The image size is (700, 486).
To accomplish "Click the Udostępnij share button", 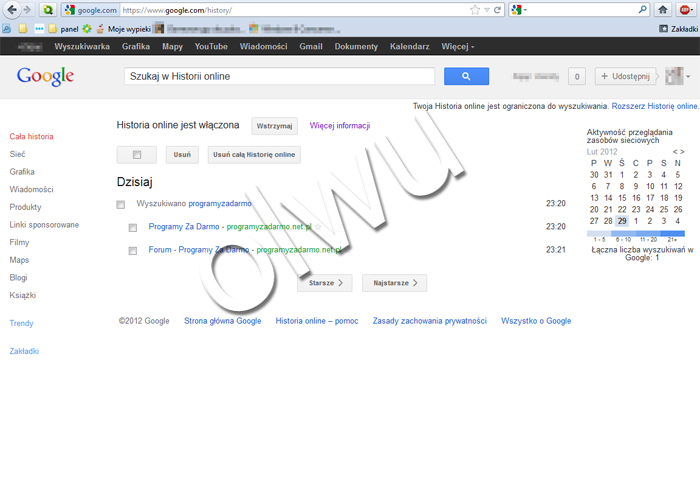I will click(x=625, y=76).
